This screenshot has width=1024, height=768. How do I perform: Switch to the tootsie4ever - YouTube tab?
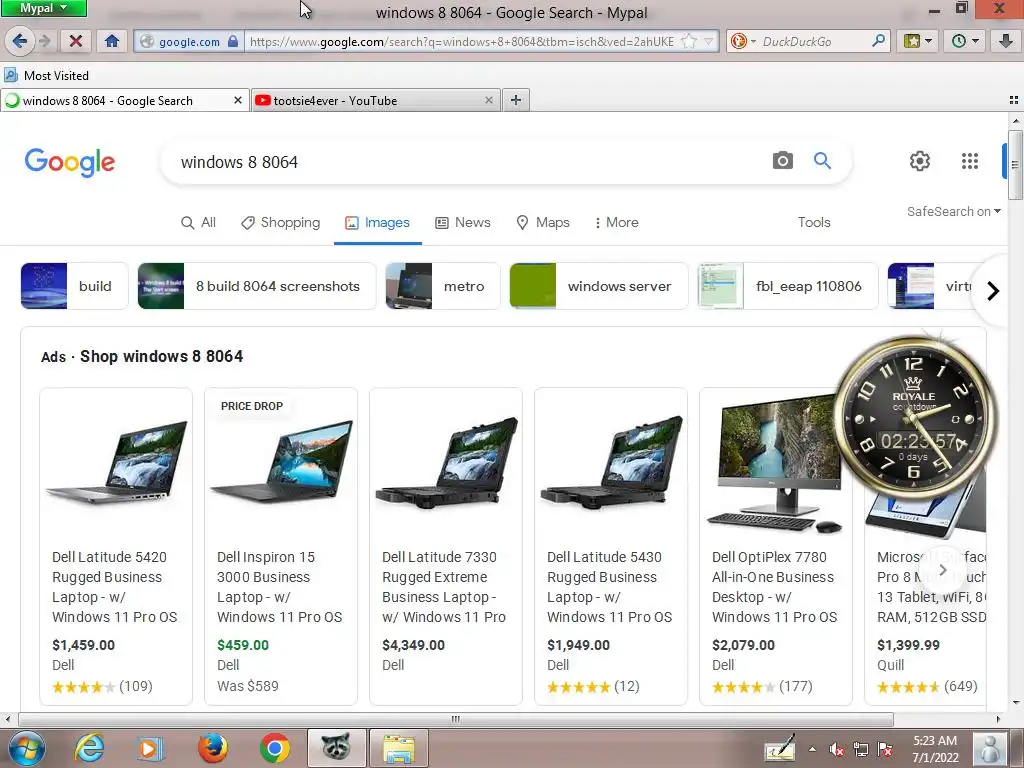click(376, 101)
